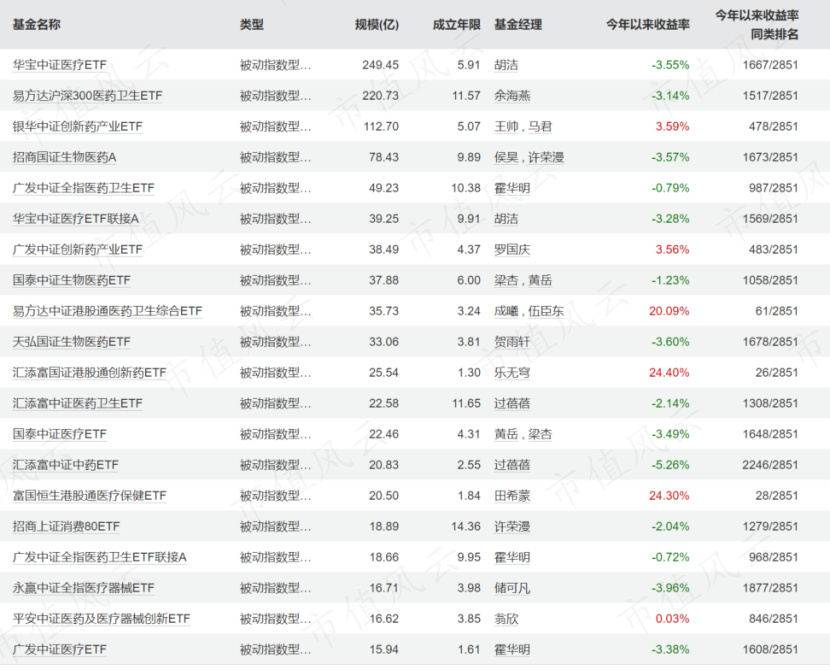Open fund link 汇添富中证中药ETF

[66, 465]
